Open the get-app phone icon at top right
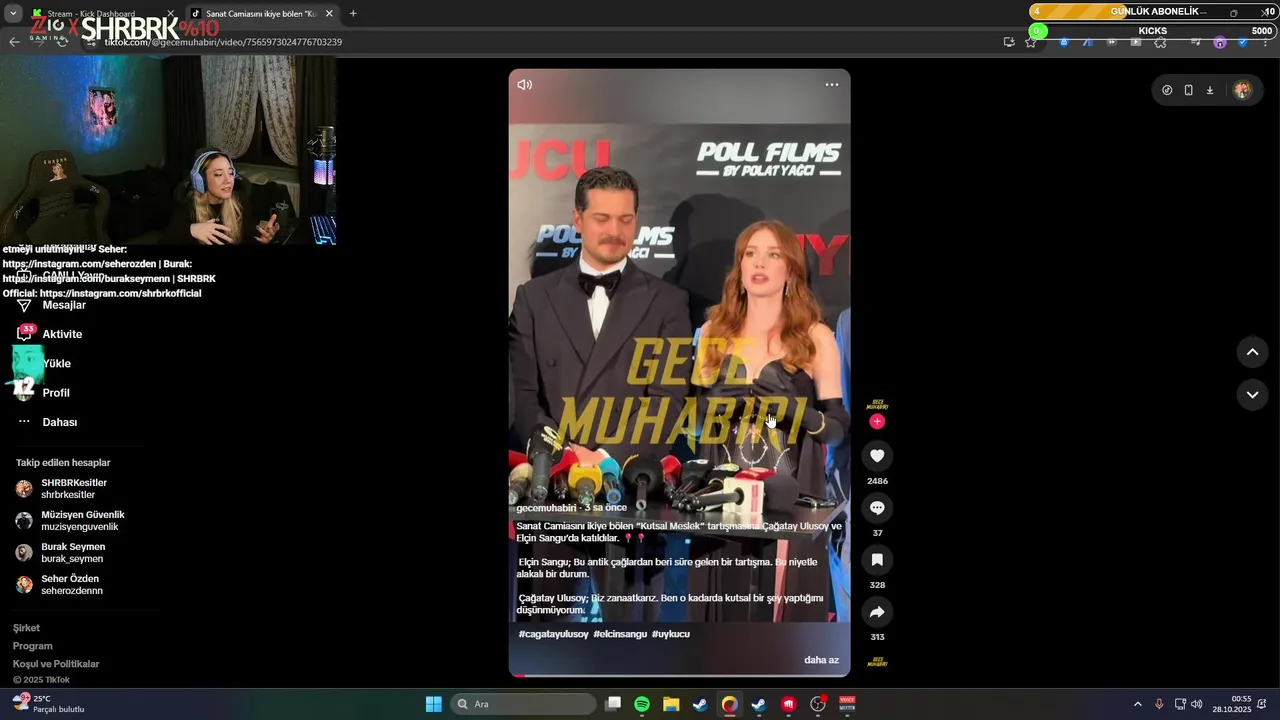 coord(1188,90)
